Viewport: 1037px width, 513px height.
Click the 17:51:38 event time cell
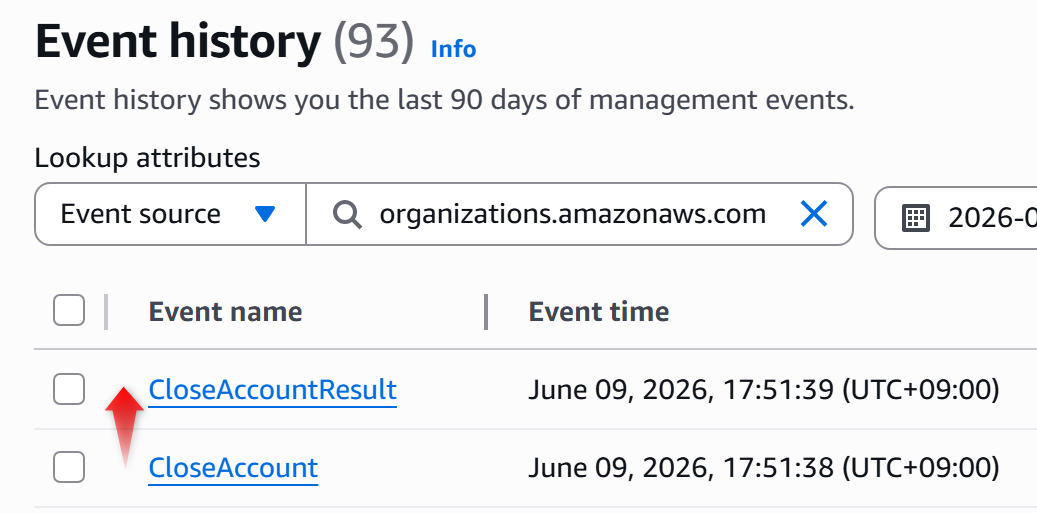[763, 468]
